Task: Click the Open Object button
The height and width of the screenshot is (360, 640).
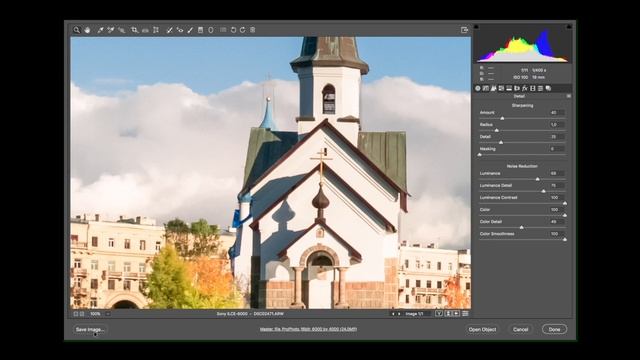Action: pos(482,329)
